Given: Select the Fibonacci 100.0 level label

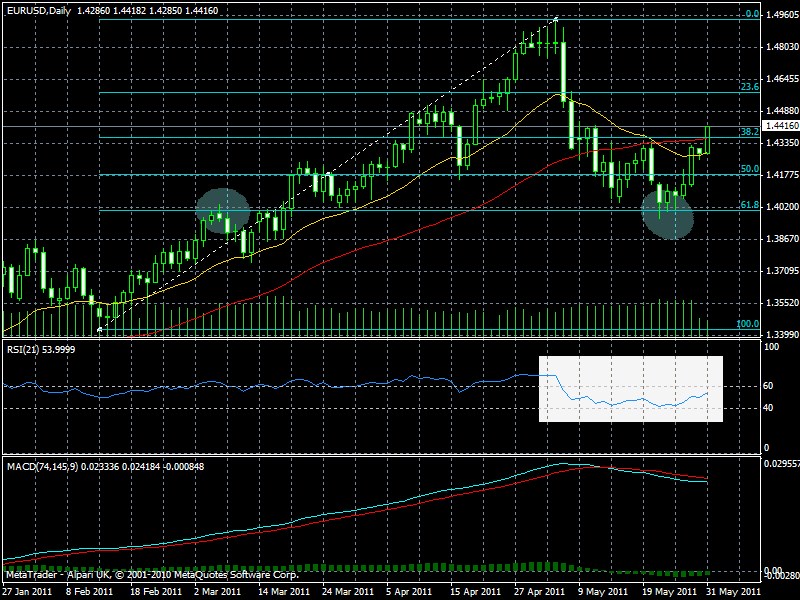Looking at the screenshot, I should (747, 324).
